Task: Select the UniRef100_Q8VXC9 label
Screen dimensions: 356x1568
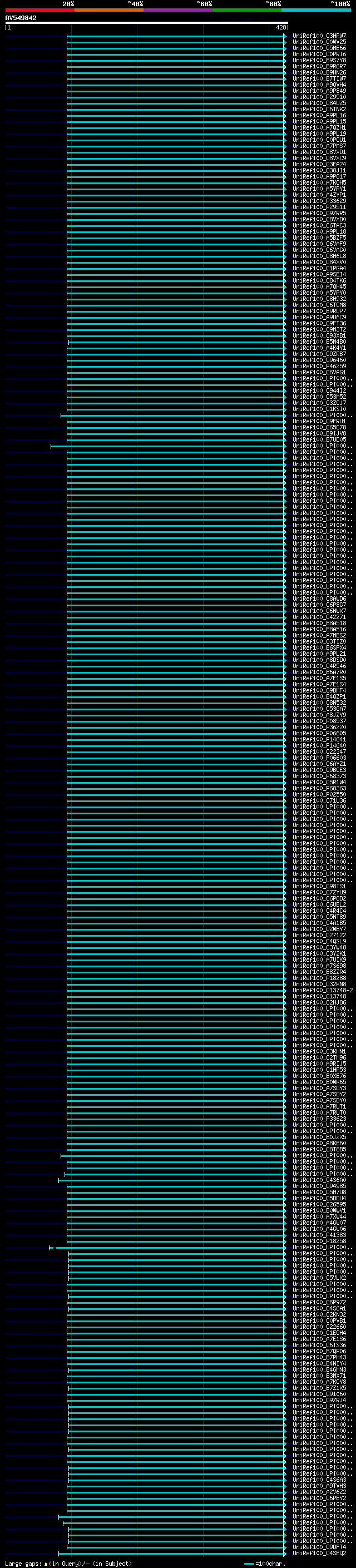Action: pyautogui.click(x=319, y=159)
